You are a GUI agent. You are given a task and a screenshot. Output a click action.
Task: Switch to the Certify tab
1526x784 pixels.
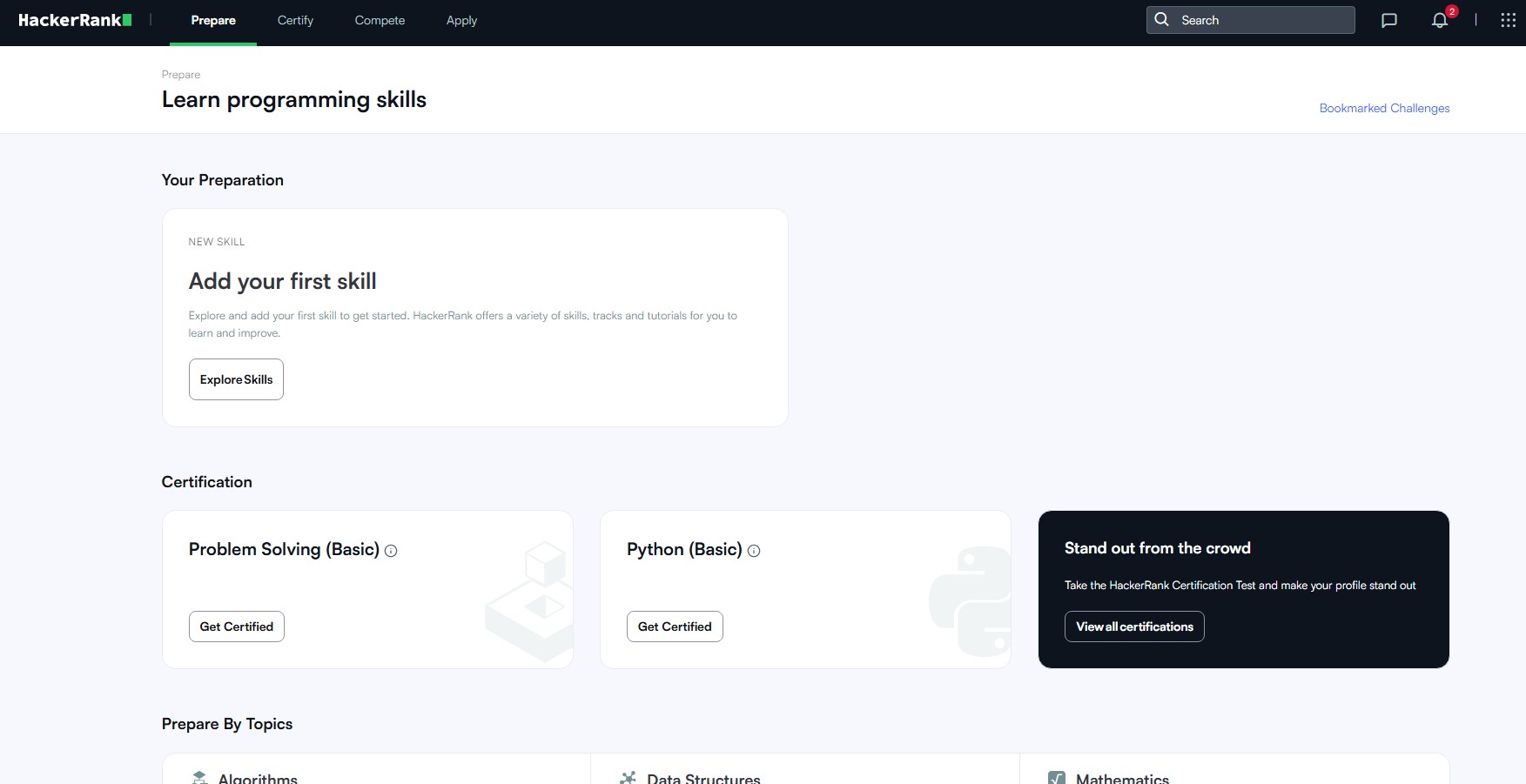pos(295,20)
